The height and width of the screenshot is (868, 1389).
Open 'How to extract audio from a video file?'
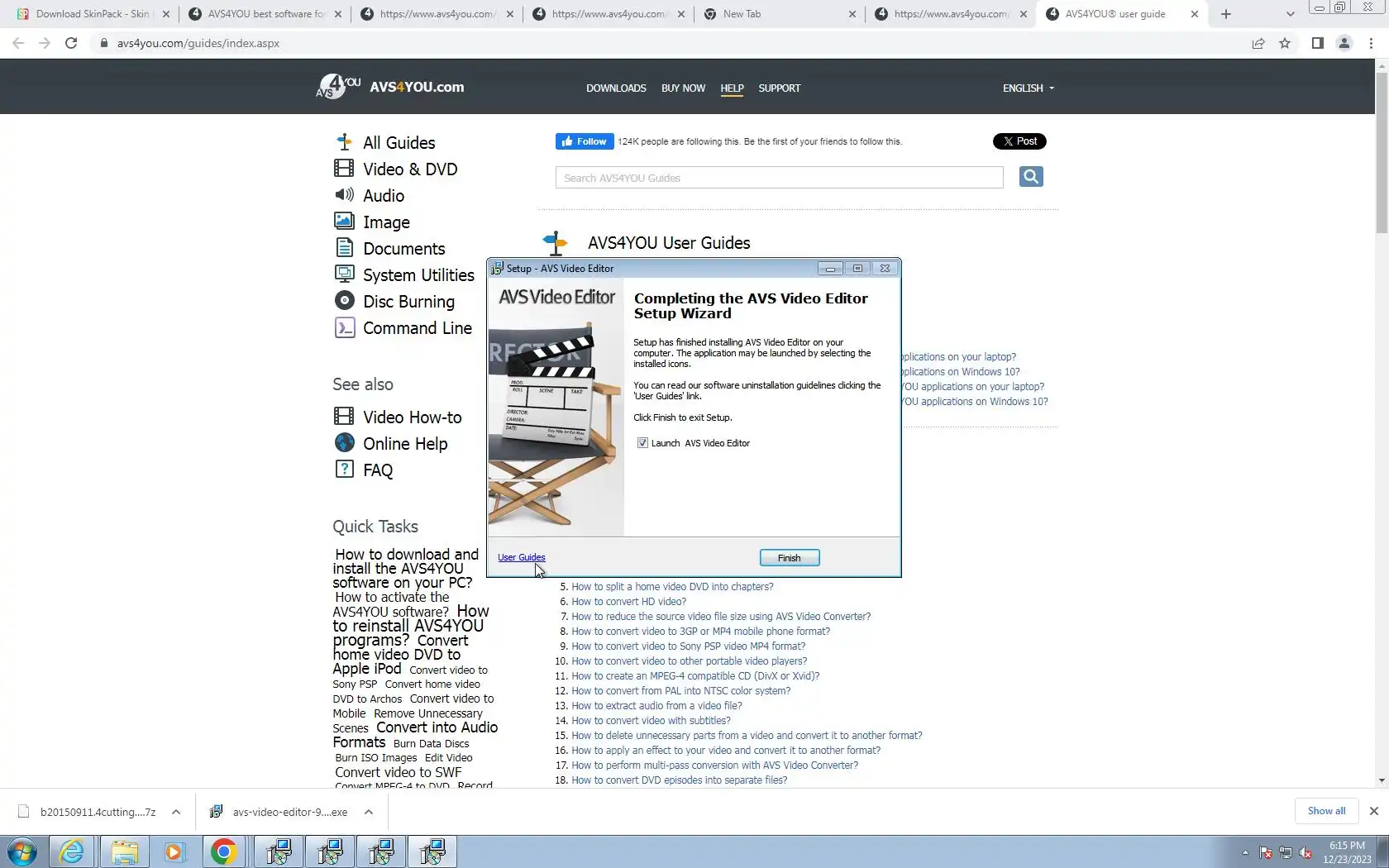656,706
